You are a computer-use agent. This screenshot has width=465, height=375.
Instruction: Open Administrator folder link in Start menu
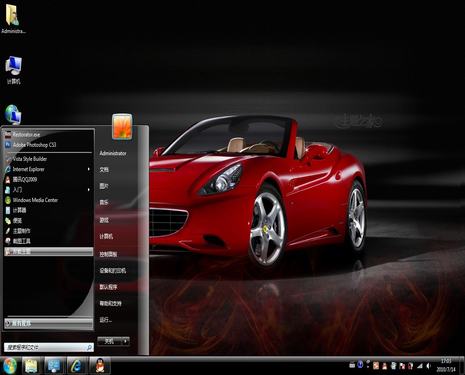click(113, 153)
